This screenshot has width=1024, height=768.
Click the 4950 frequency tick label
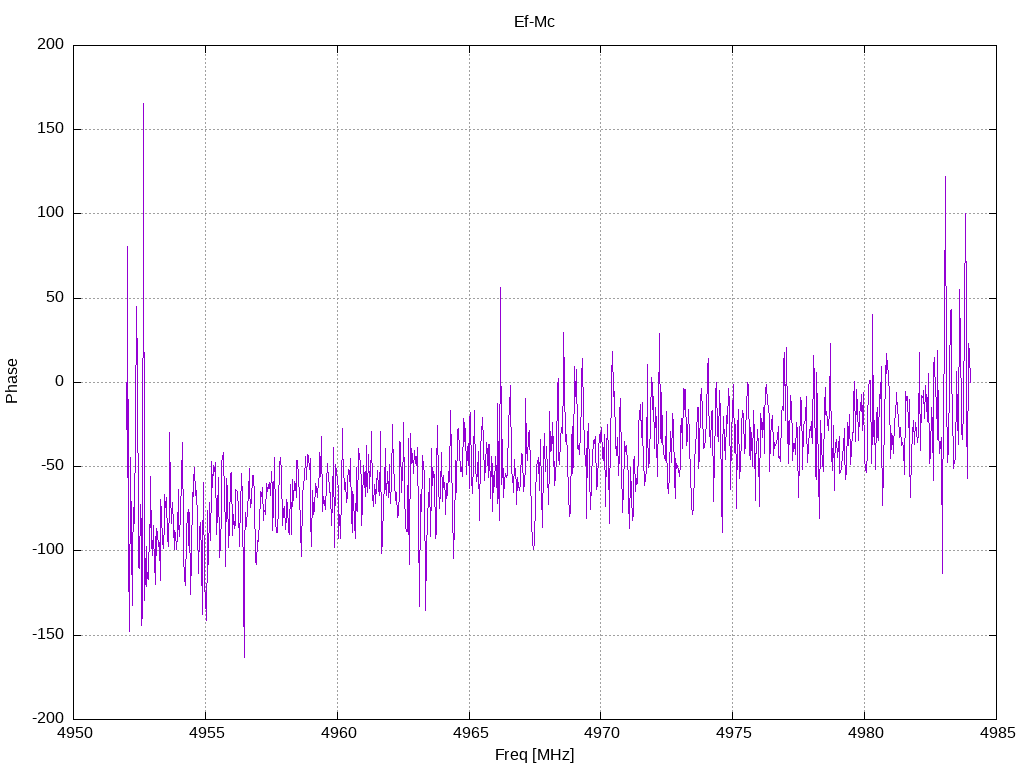pos(75,733)
